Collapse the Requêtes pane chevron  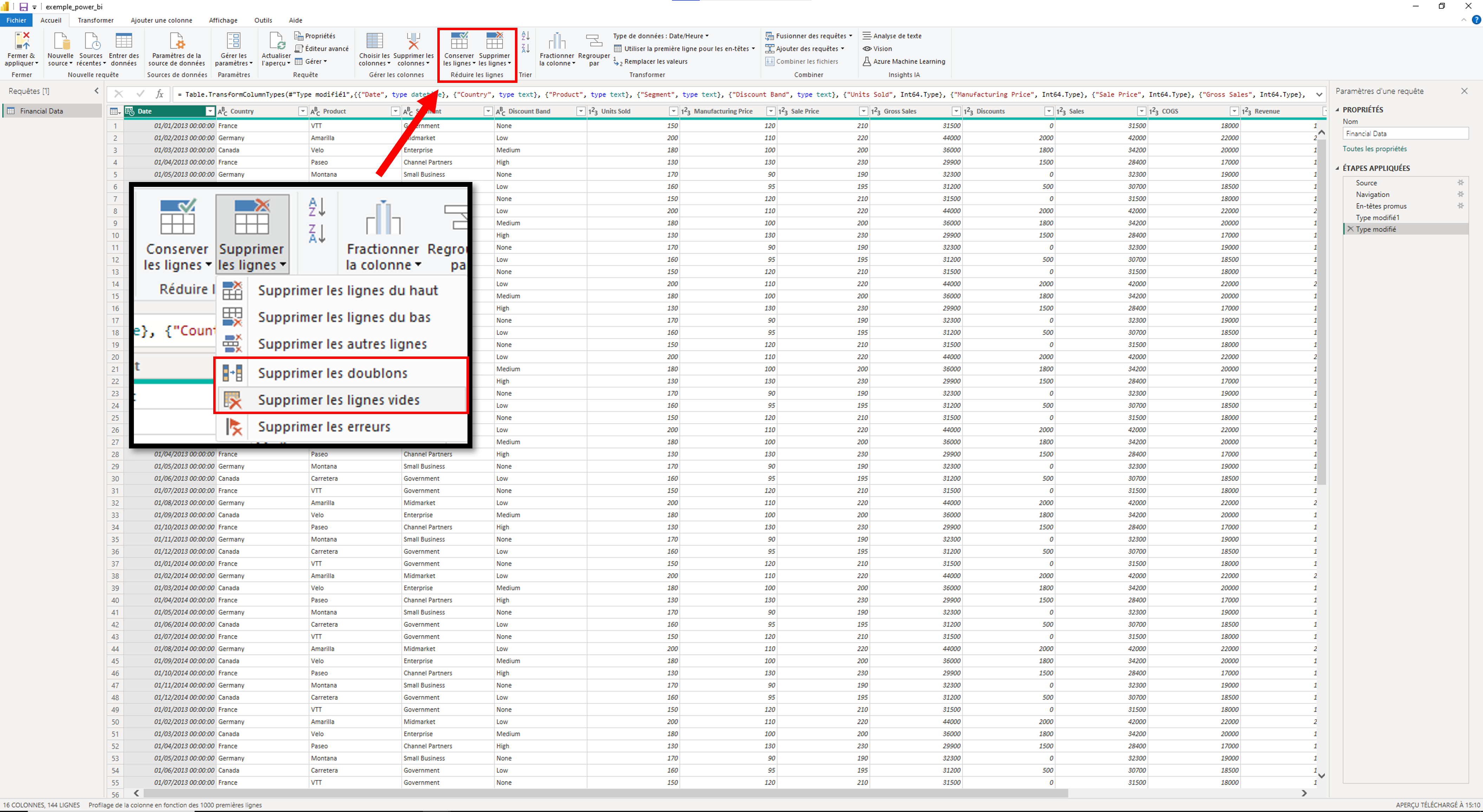point(96,91)
